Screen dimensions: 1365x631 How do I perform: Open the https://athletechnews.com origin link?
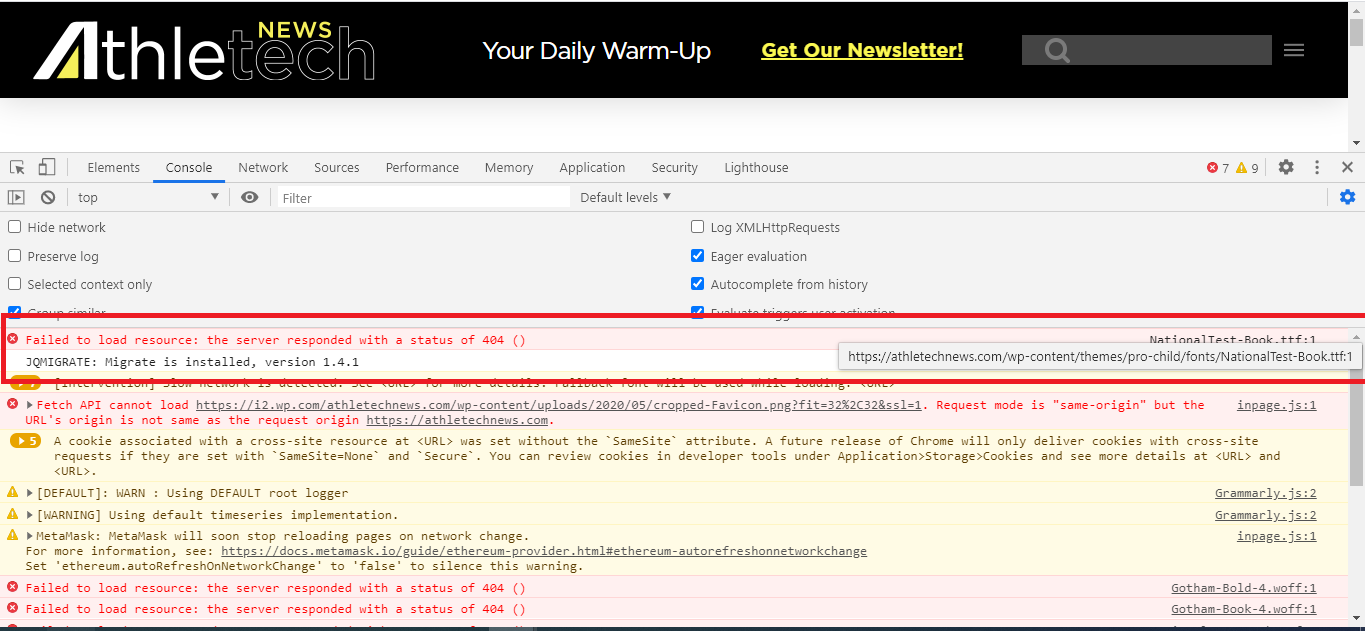coord(457,420)
